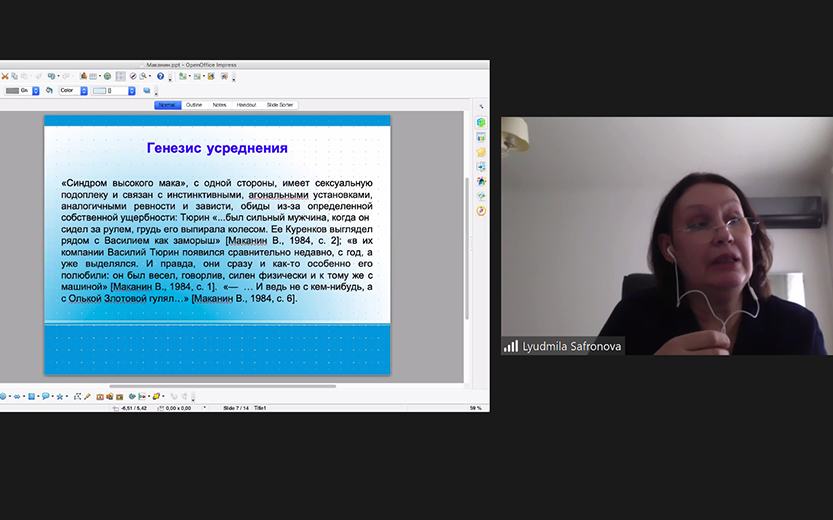The width and height of the screenshot is (833, 520).
Task: Open Slide Layout icon
Action: tap(197, 76)
